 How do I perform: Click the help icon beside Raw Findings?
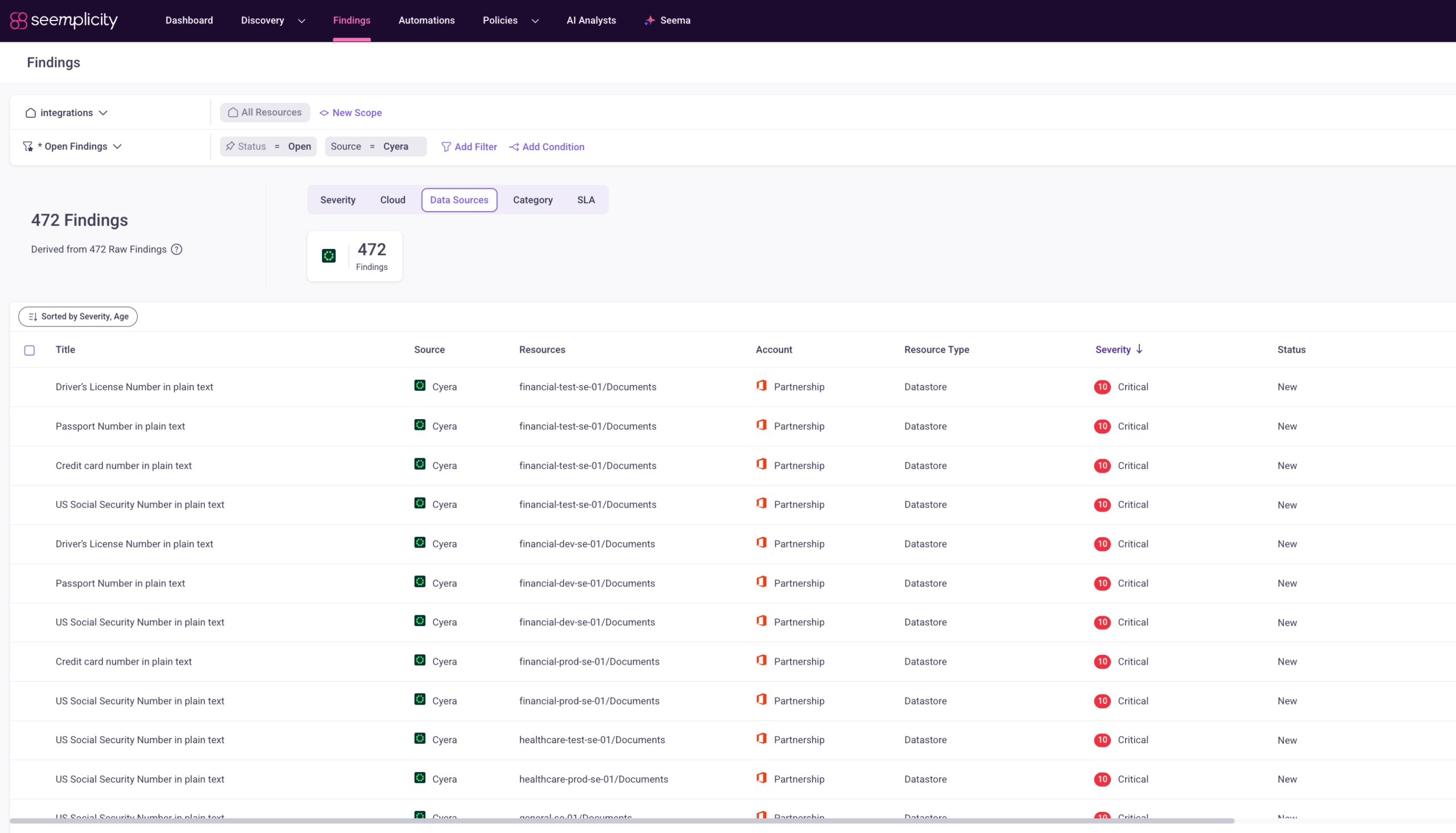177,250
